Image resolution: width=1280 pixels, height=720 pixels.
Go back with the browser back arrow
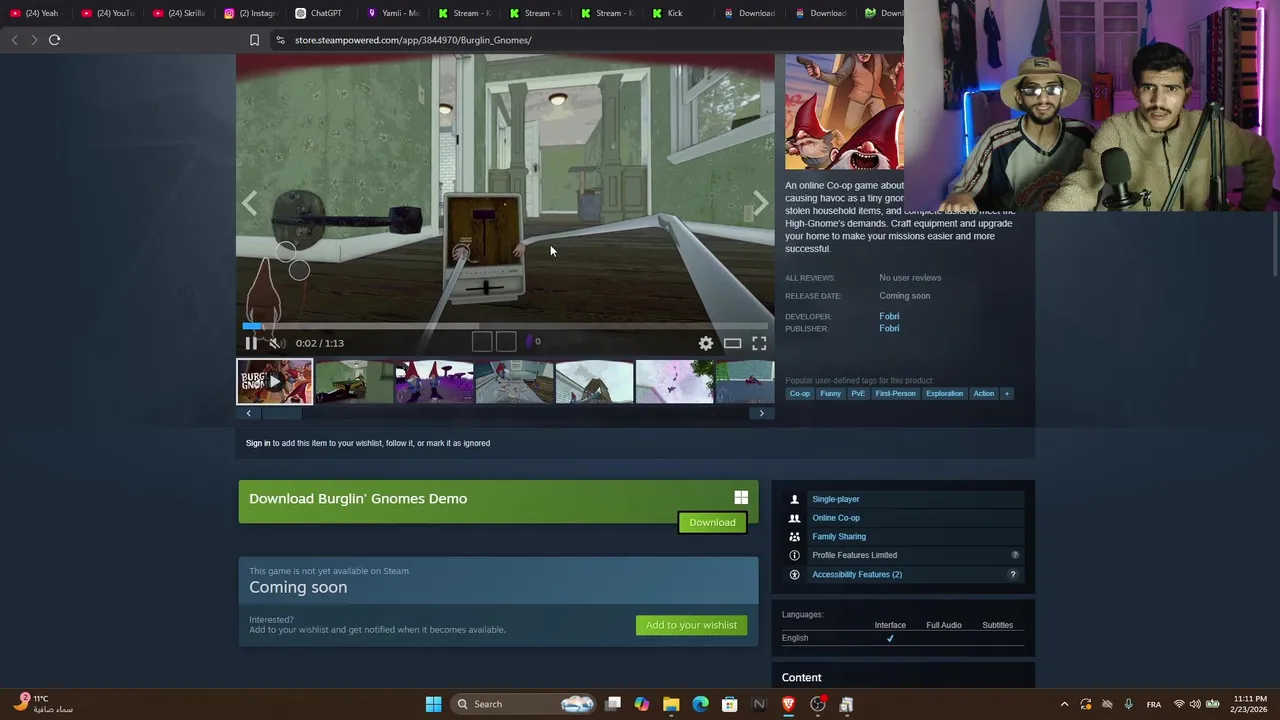click(14, 40)
